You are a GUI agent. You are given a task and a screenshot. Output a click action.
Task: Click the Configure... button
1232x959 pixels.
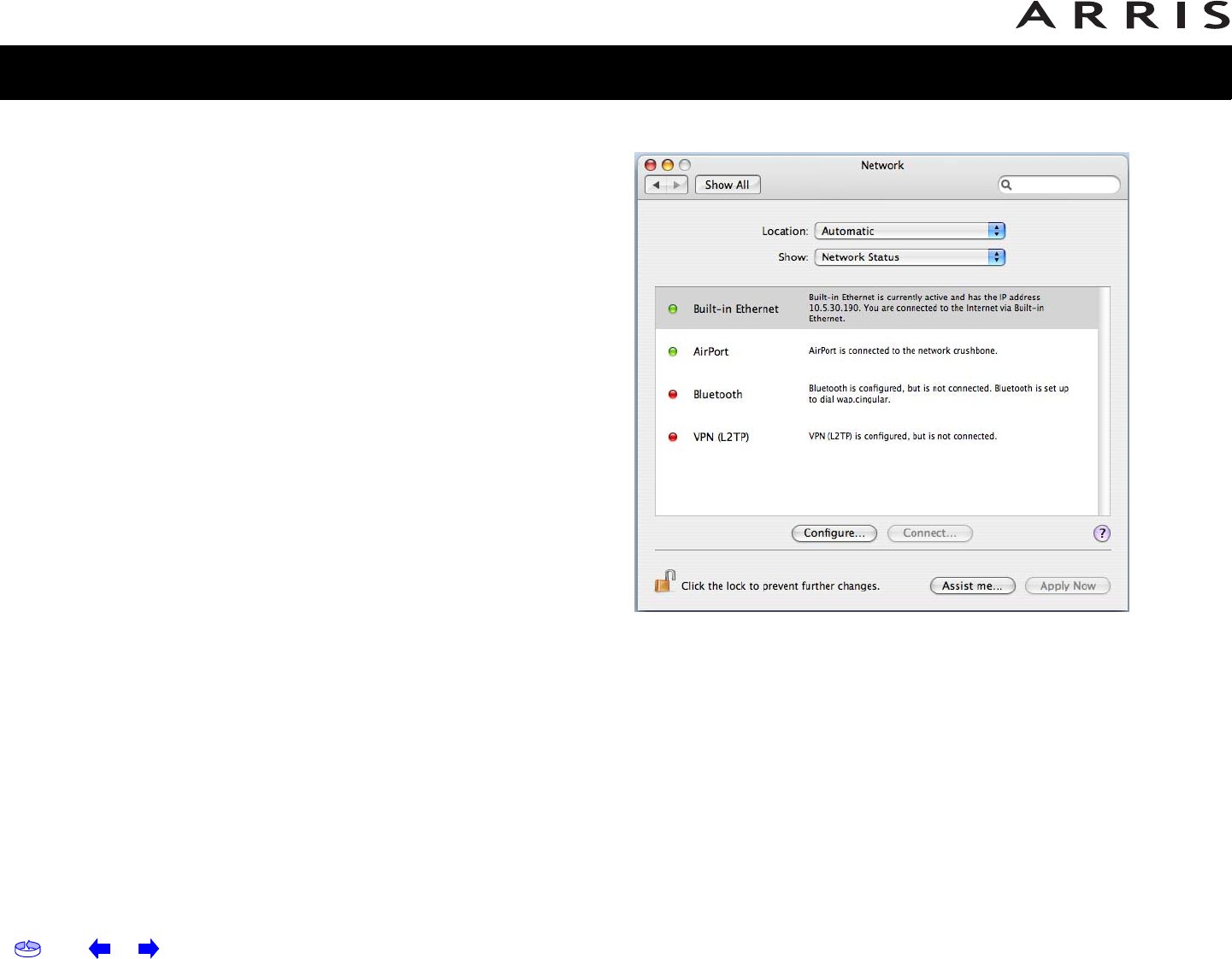[x=834, y=533]
